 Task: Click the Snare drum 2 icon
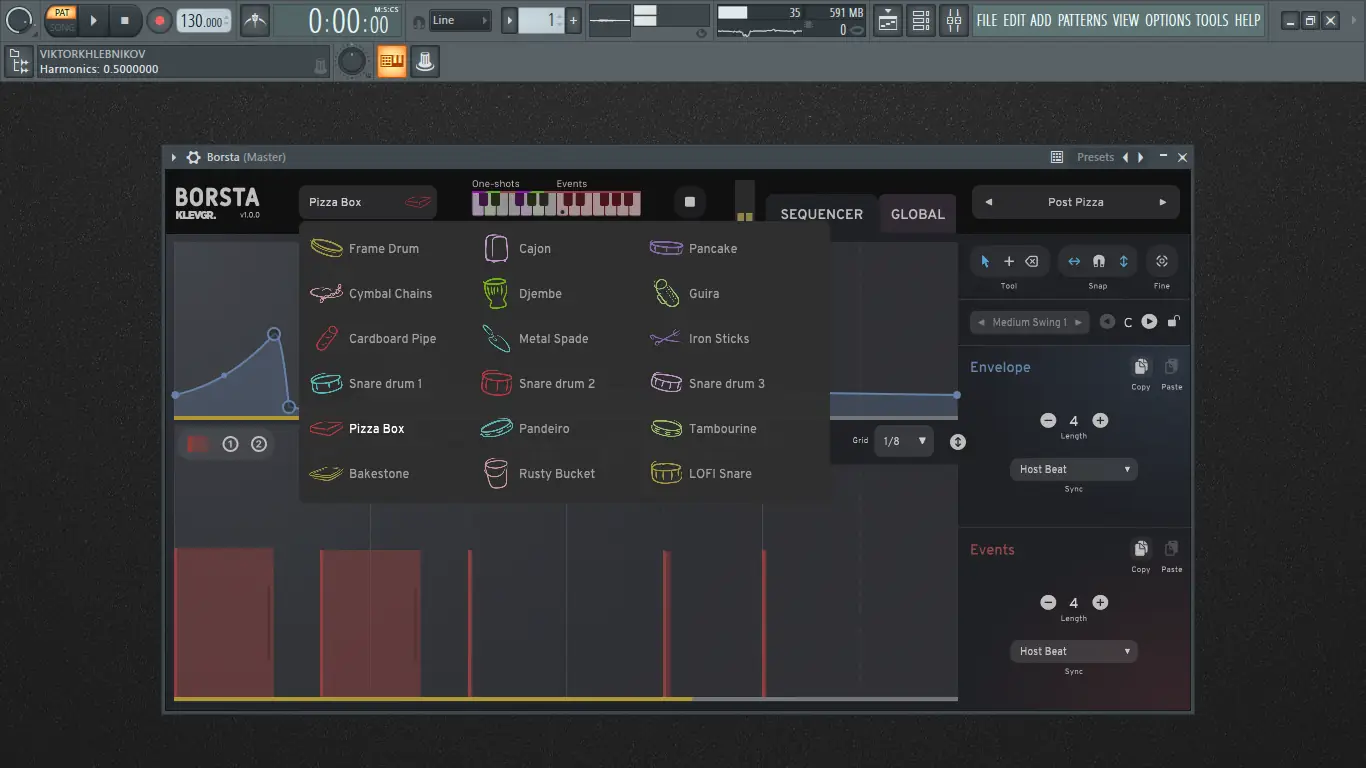(x=496, y=383)
